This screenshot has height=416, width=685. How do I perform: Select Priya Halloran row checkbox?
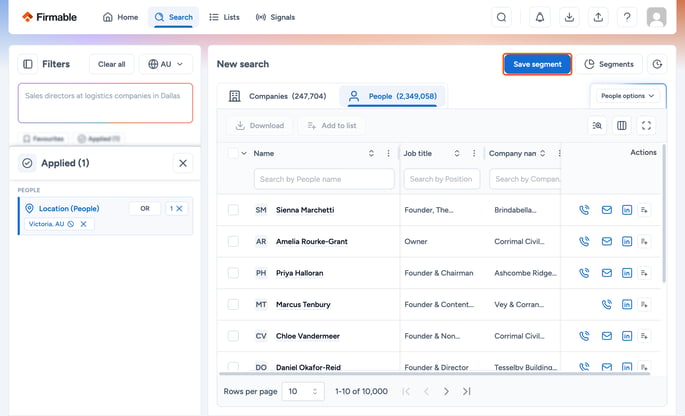tap(233, 273)
